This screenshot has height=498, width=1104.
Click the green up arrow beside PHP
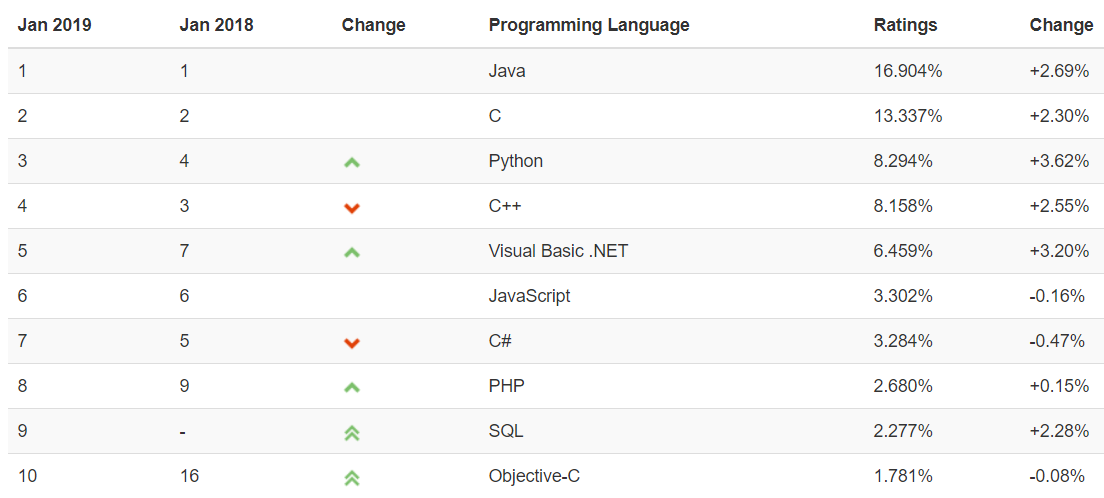[351, 387]
